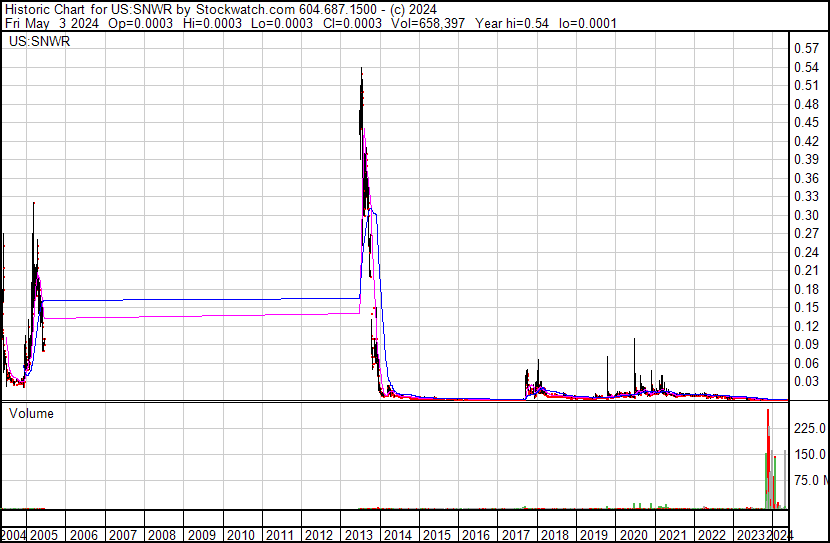Click the 'Op=0.0003' open value
Image resolution: width=830 pixels, height=543 pixels.
(x=140, y=23)
